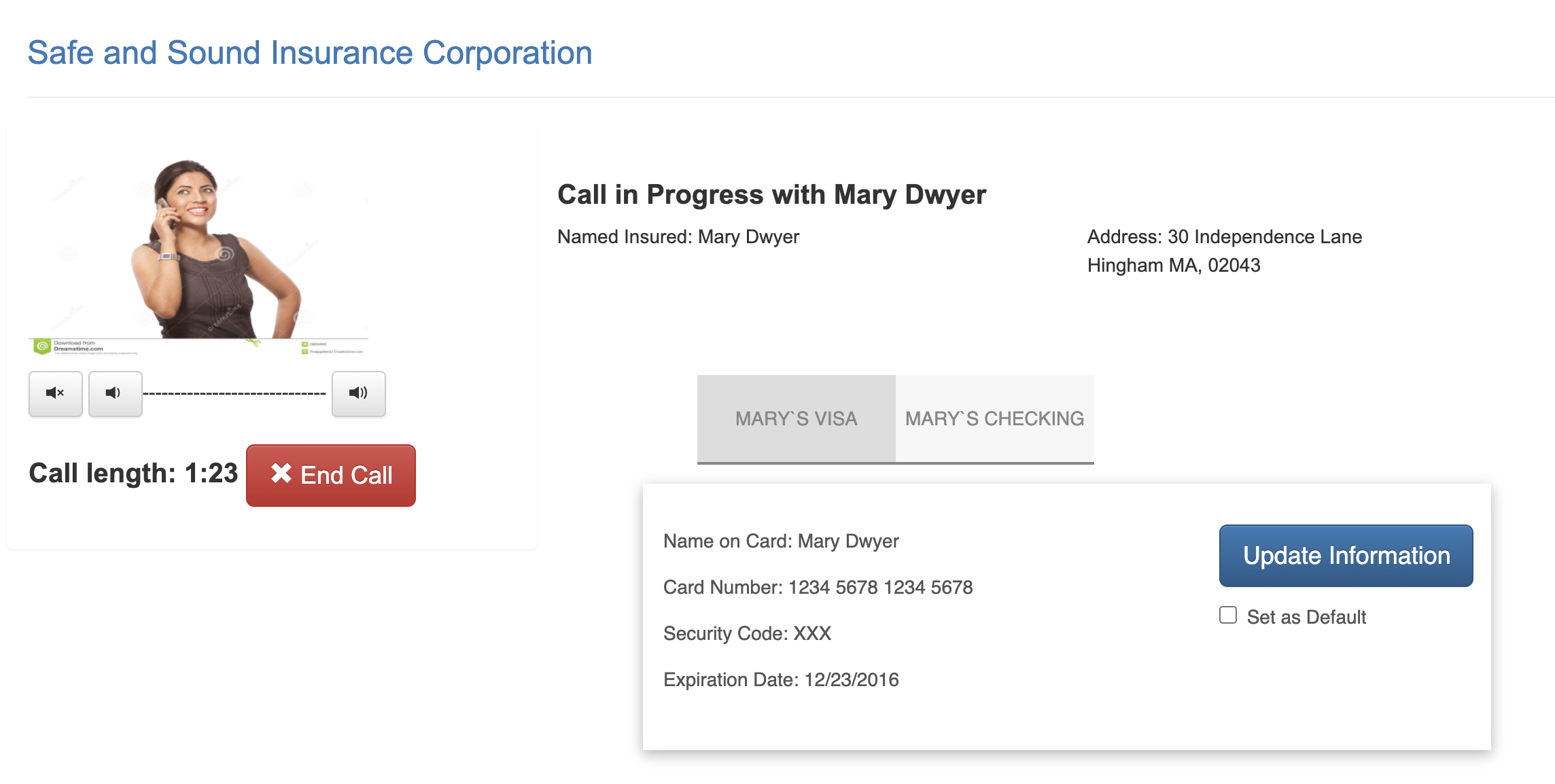Click the Safe and Sound Insurance Corporation title
1555x784 pixels.
(x=310, y=52)
